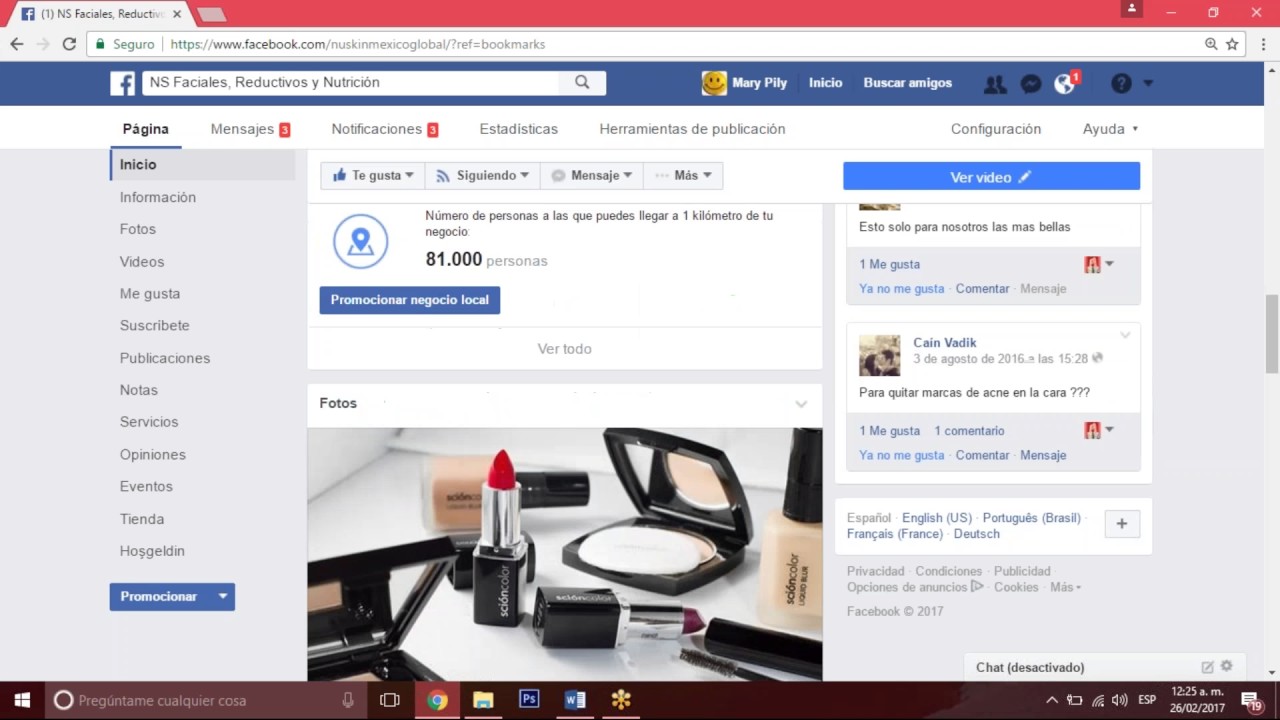This screenshot has width=1280, height=720.
Task: Collapse the Fotos section chevron
Action: tap(801, 404)
